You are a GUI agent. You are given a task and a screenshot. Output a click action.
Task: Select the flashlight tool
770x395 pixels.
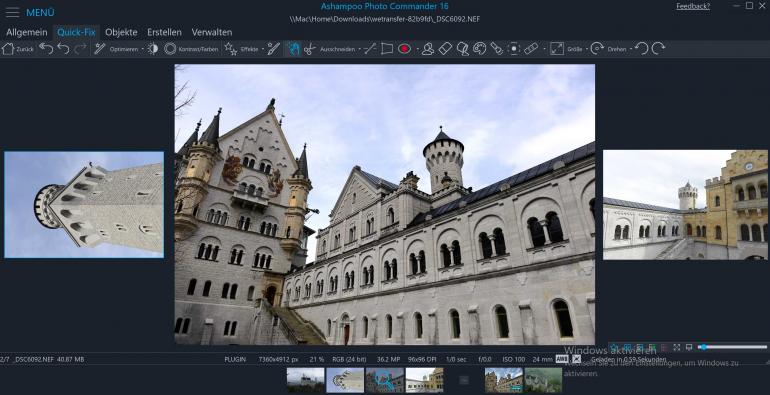pos(496,49)
